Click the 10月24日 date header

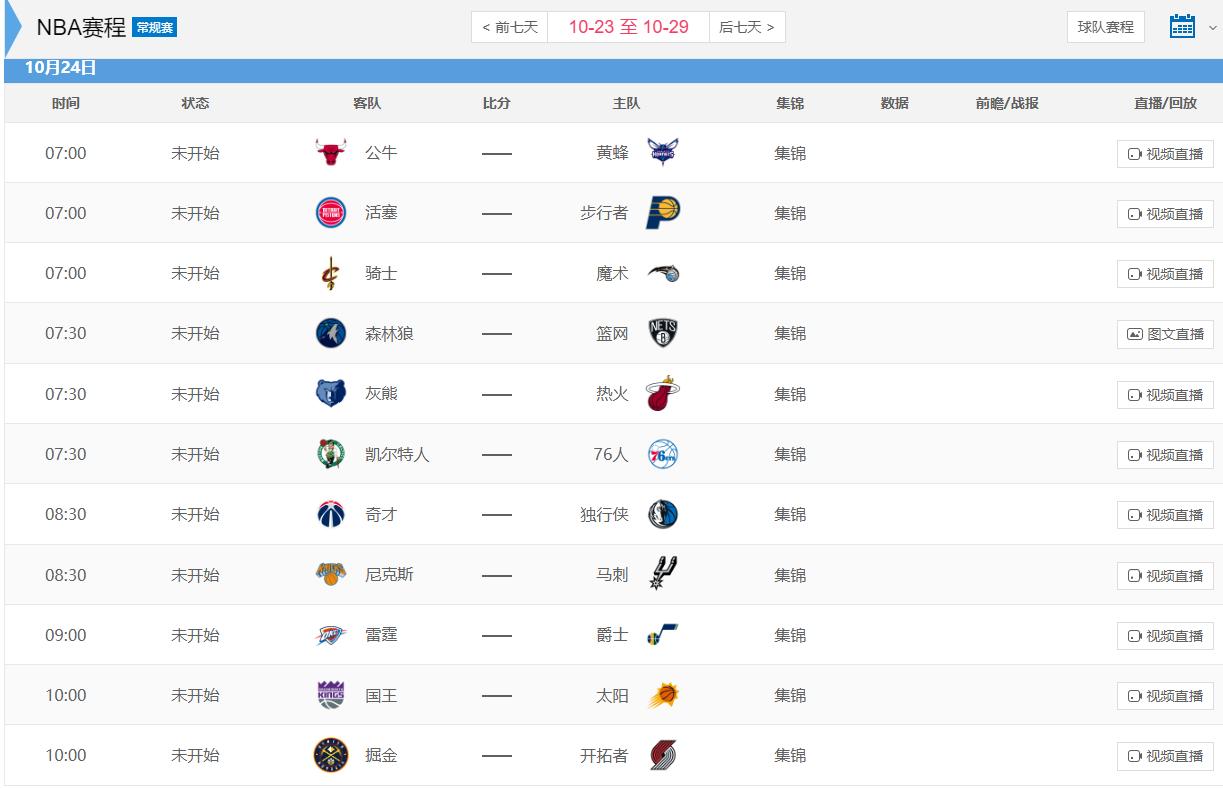(61, 68)
